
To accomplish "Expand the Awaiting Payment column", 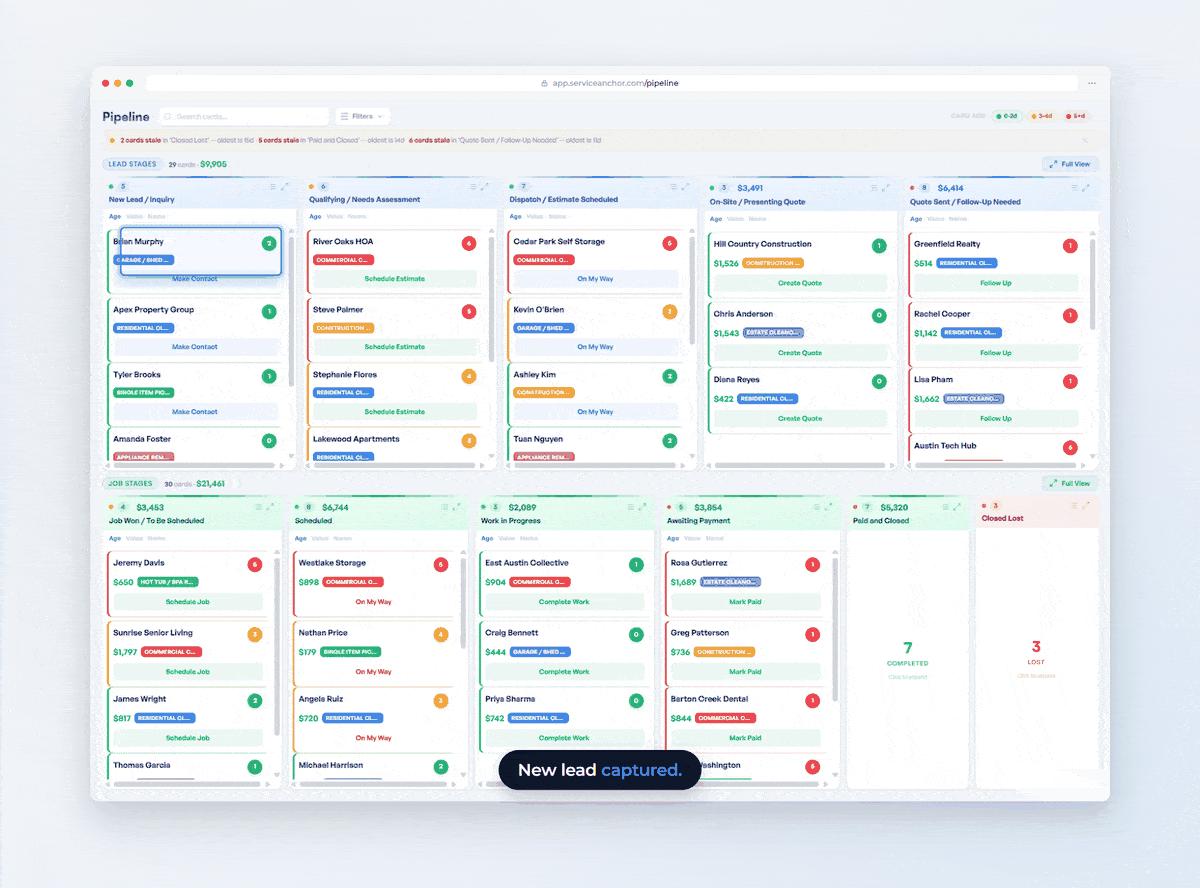I will pyautogui.click(x=828, y=507).
